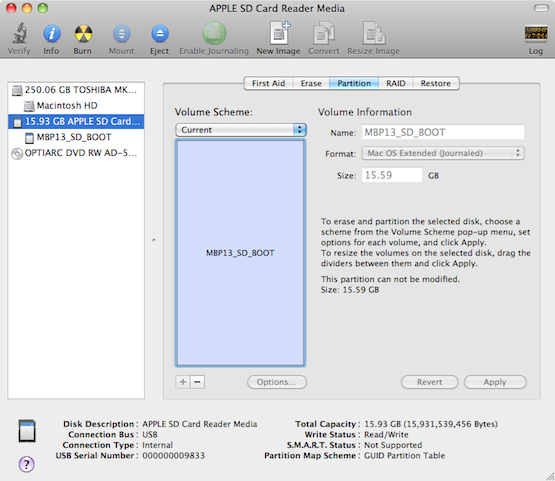Select the Burn toolbar icon

pos(83,34)
